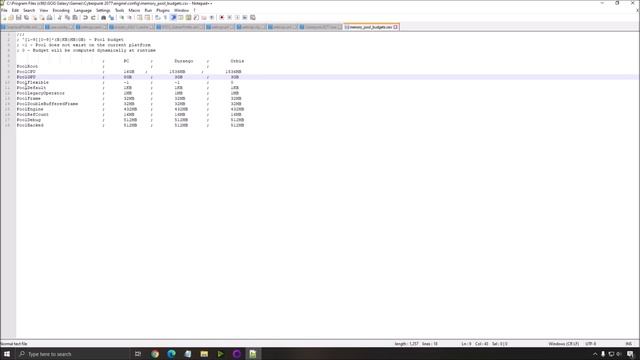Open the Windows Start menu
640x360 pixels.
pyautogui.click(x=7, y=354)
